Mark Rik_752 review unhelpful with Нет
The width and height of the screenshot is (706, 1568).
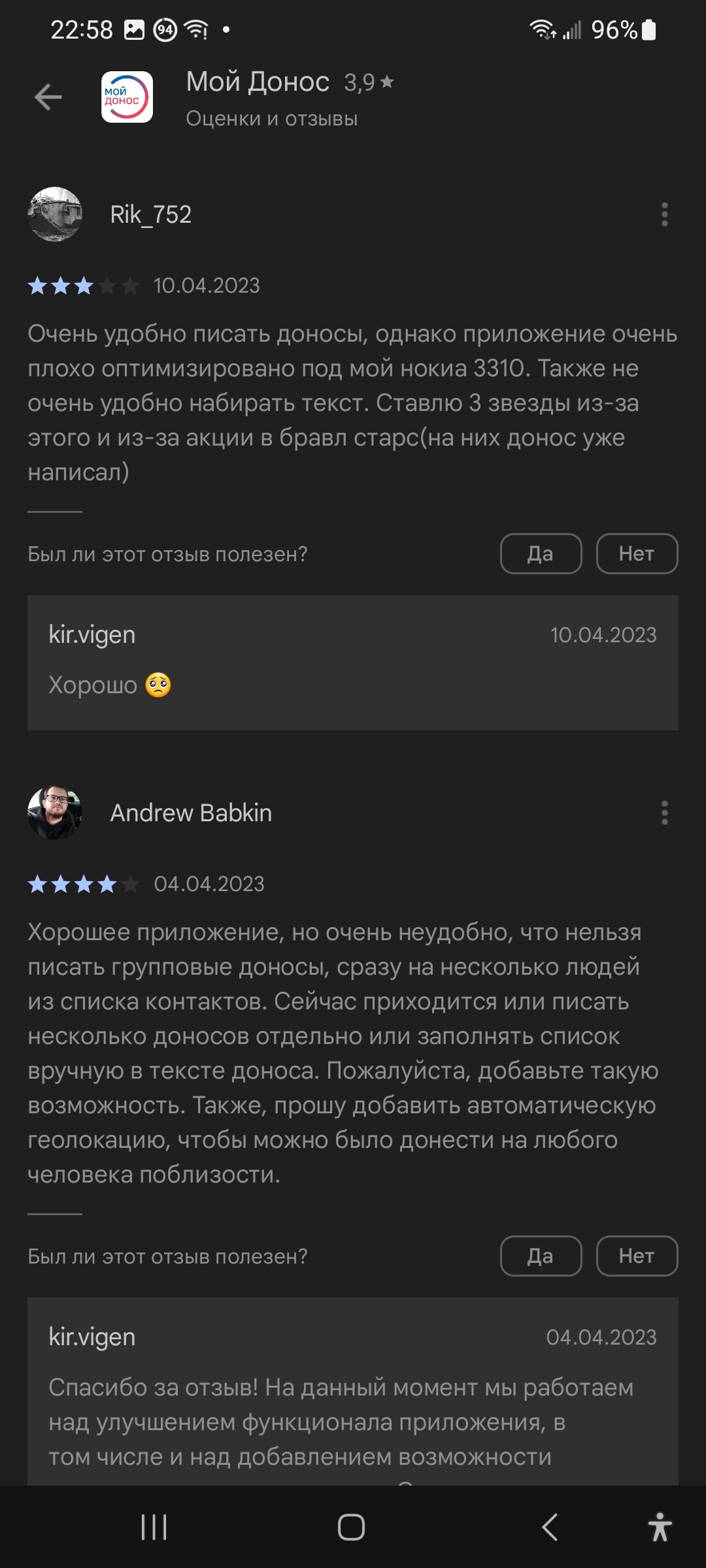point(637,554)
